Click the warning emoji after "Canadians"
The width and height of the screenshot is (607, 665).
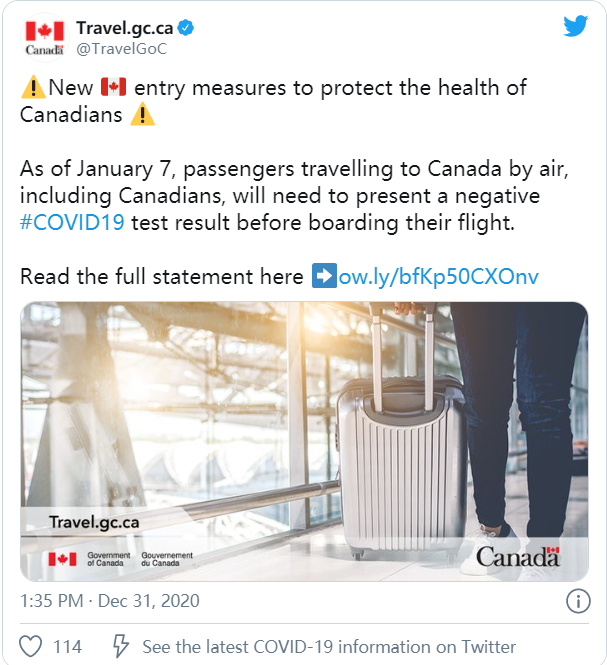tap(143, 114)
